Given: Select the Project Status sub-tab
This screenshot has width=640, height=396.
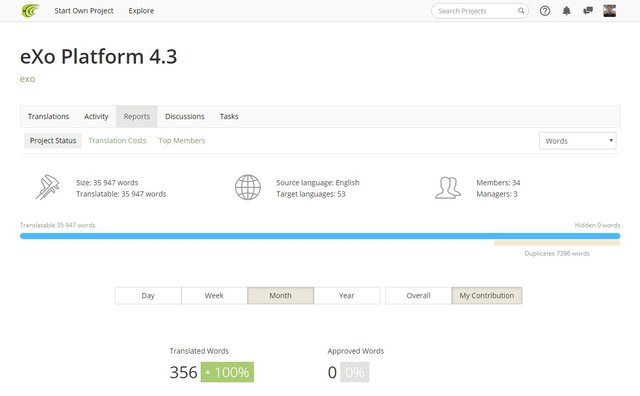Looking at the screenshot, I should coord(53,140).
